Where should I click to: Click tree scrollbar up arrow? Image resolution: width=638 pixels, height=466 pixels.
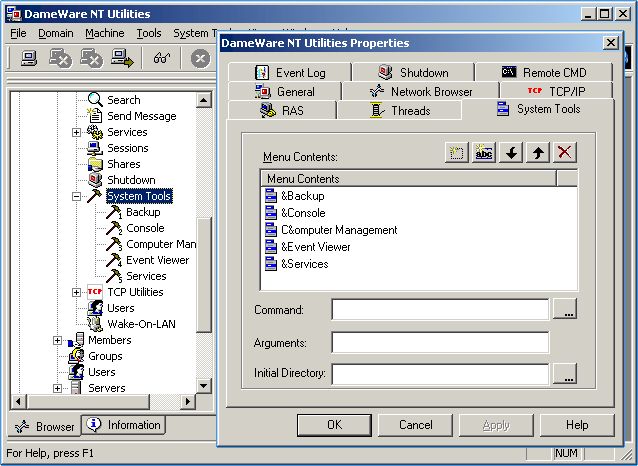pos(203,100)
